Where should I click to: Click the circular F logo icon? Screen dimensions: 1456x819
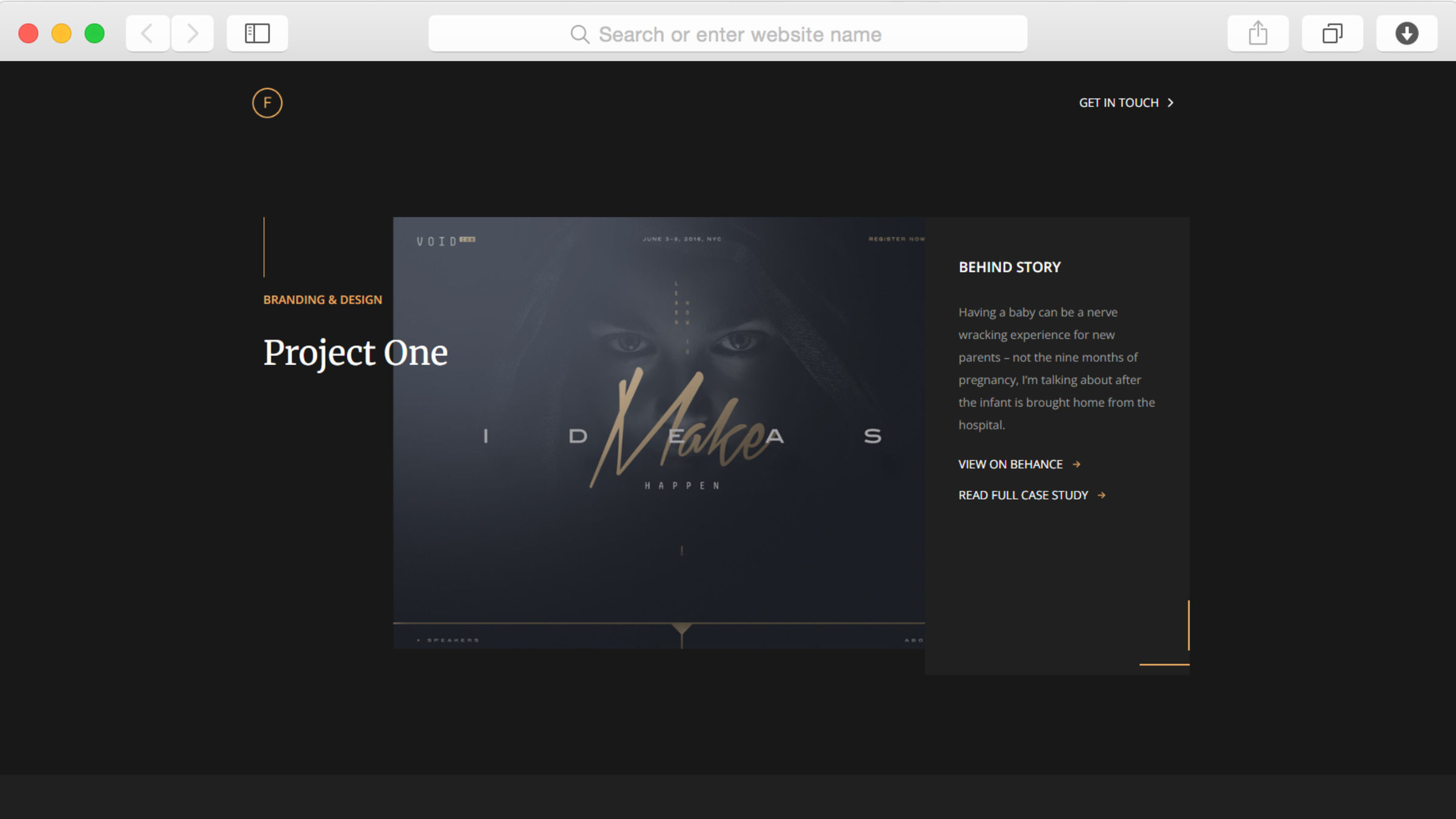[267, 103]
